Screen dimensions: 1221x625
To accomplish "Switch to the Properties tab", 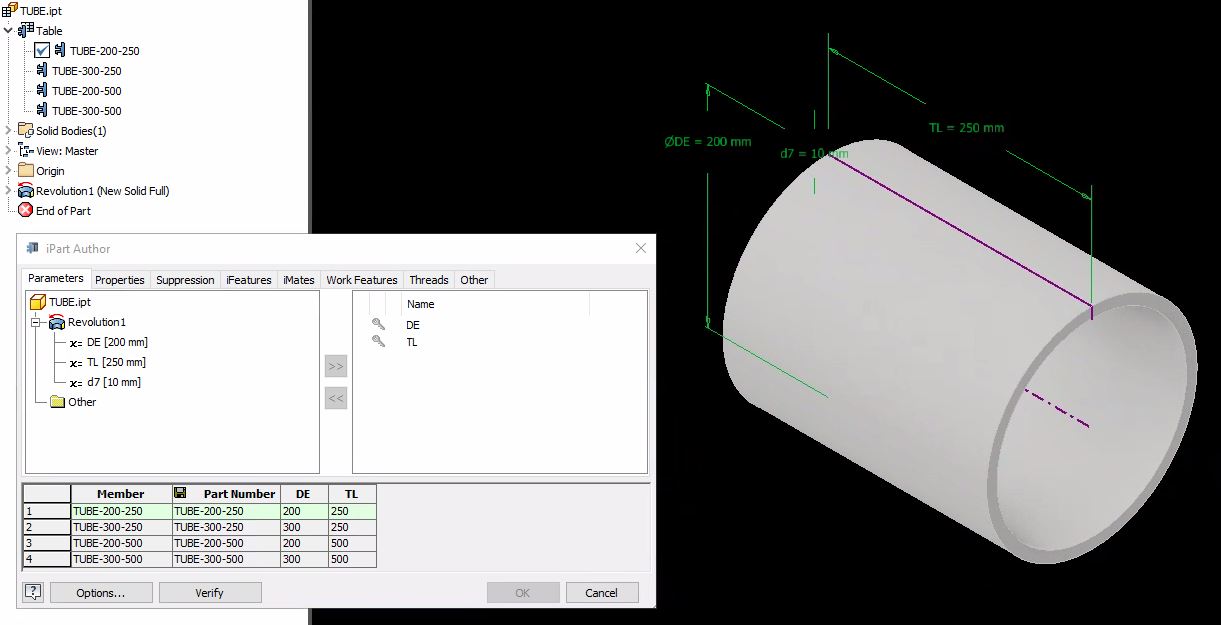I will coord(120,280).
